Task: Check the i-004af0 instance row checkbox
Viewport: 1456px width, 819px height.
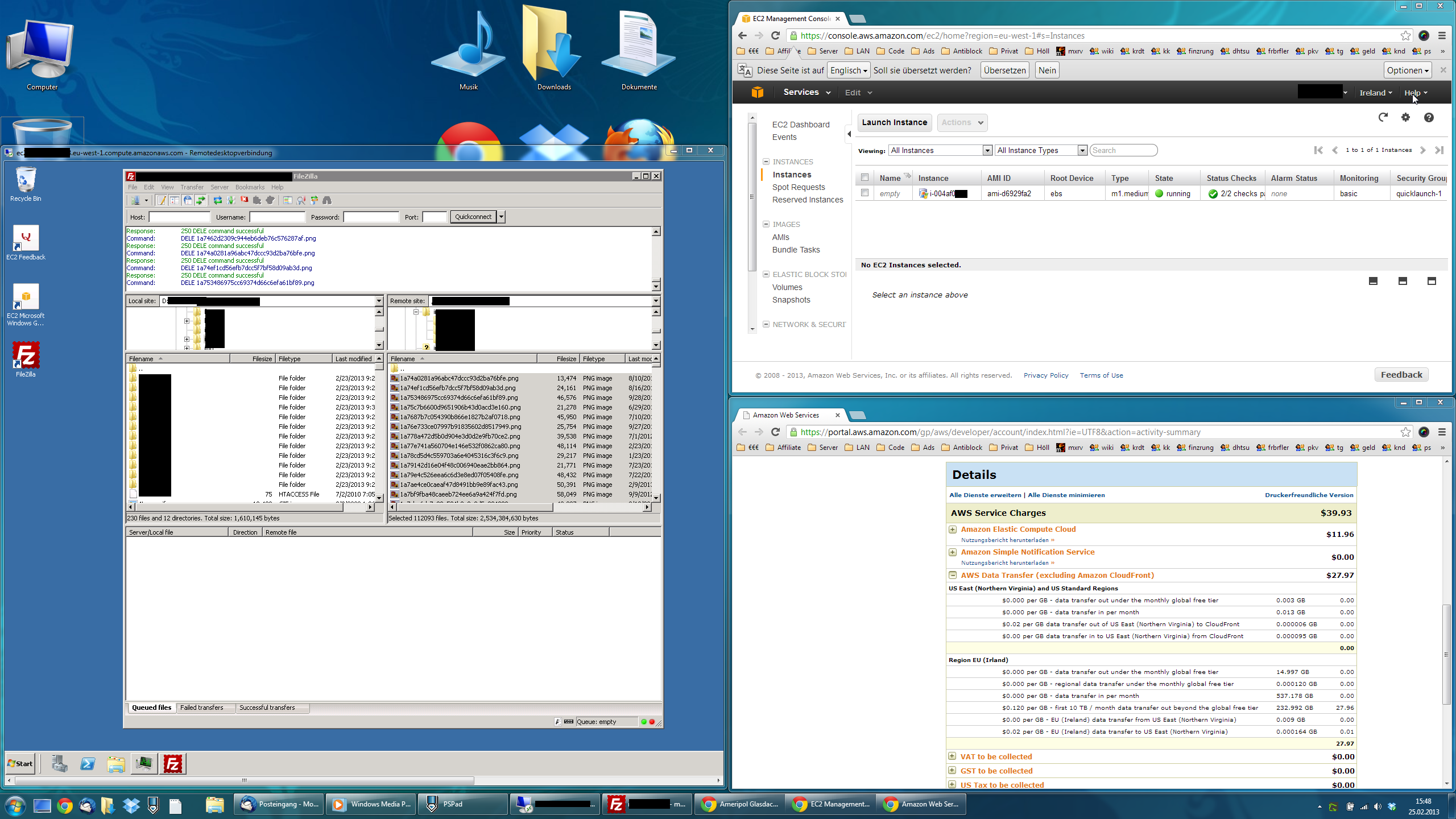Action: tap(864, 193)
